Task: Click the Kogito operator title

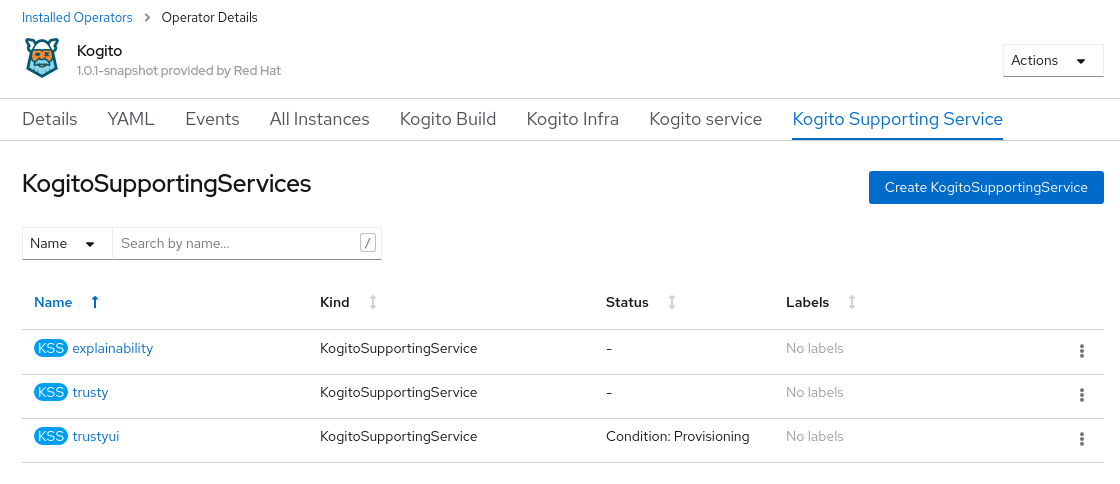Action: (99, 51)
